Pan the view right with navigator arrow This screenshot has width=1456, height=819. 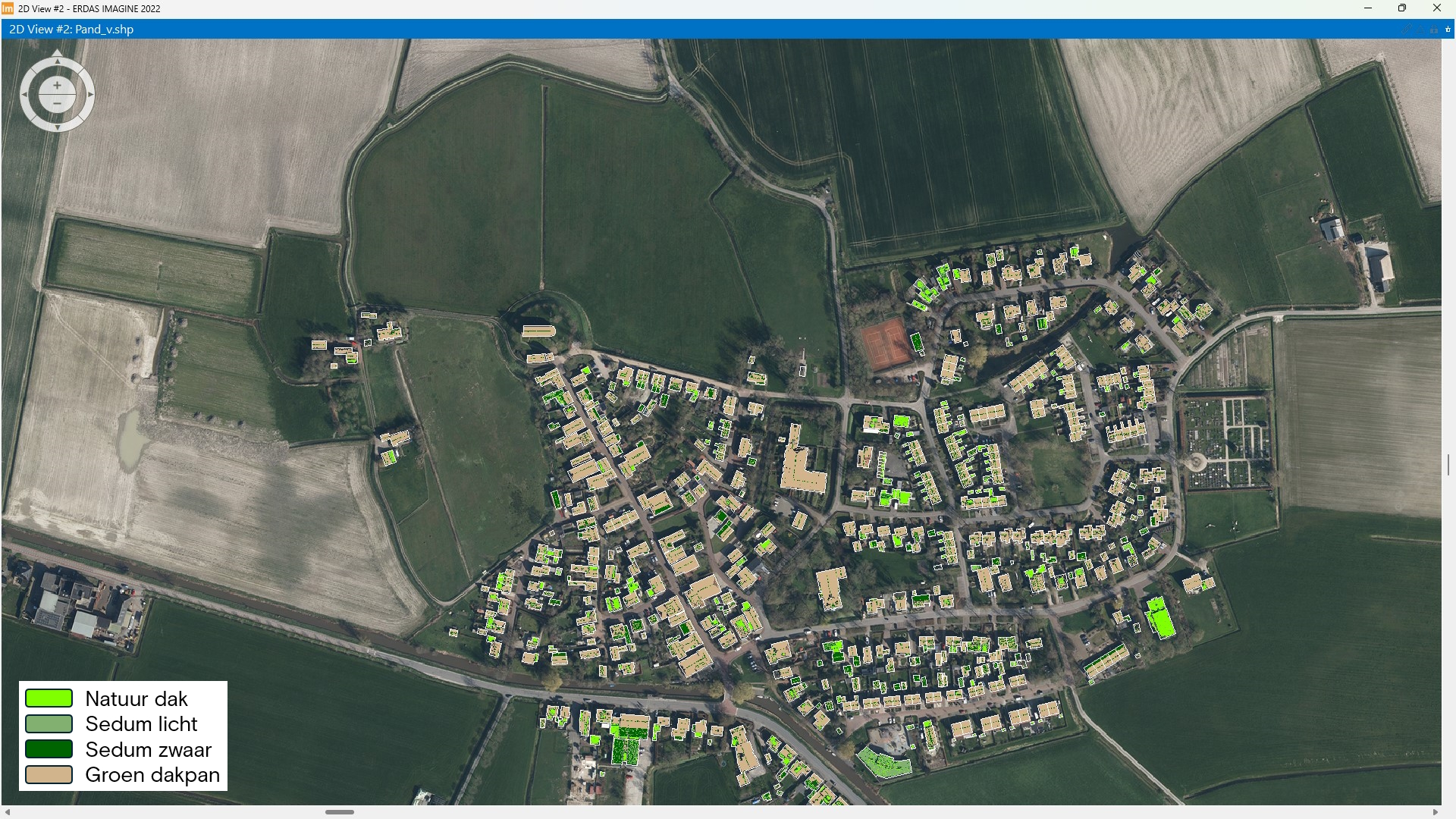(x=90, y=95)
